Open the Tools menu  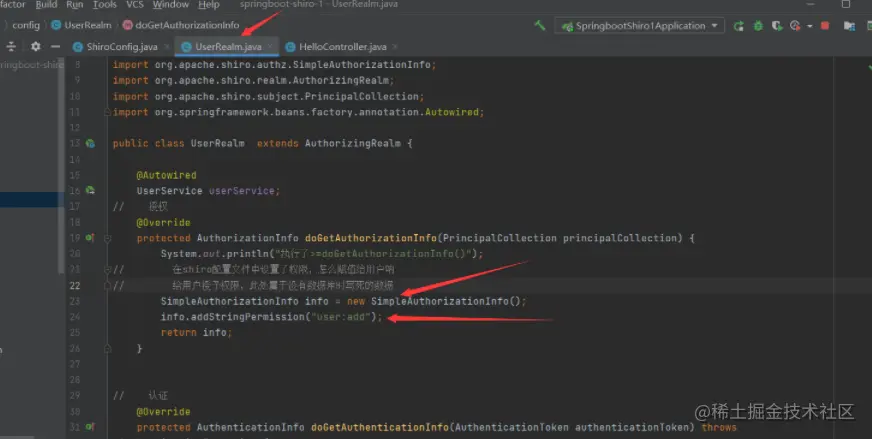[x=105, y=4]
